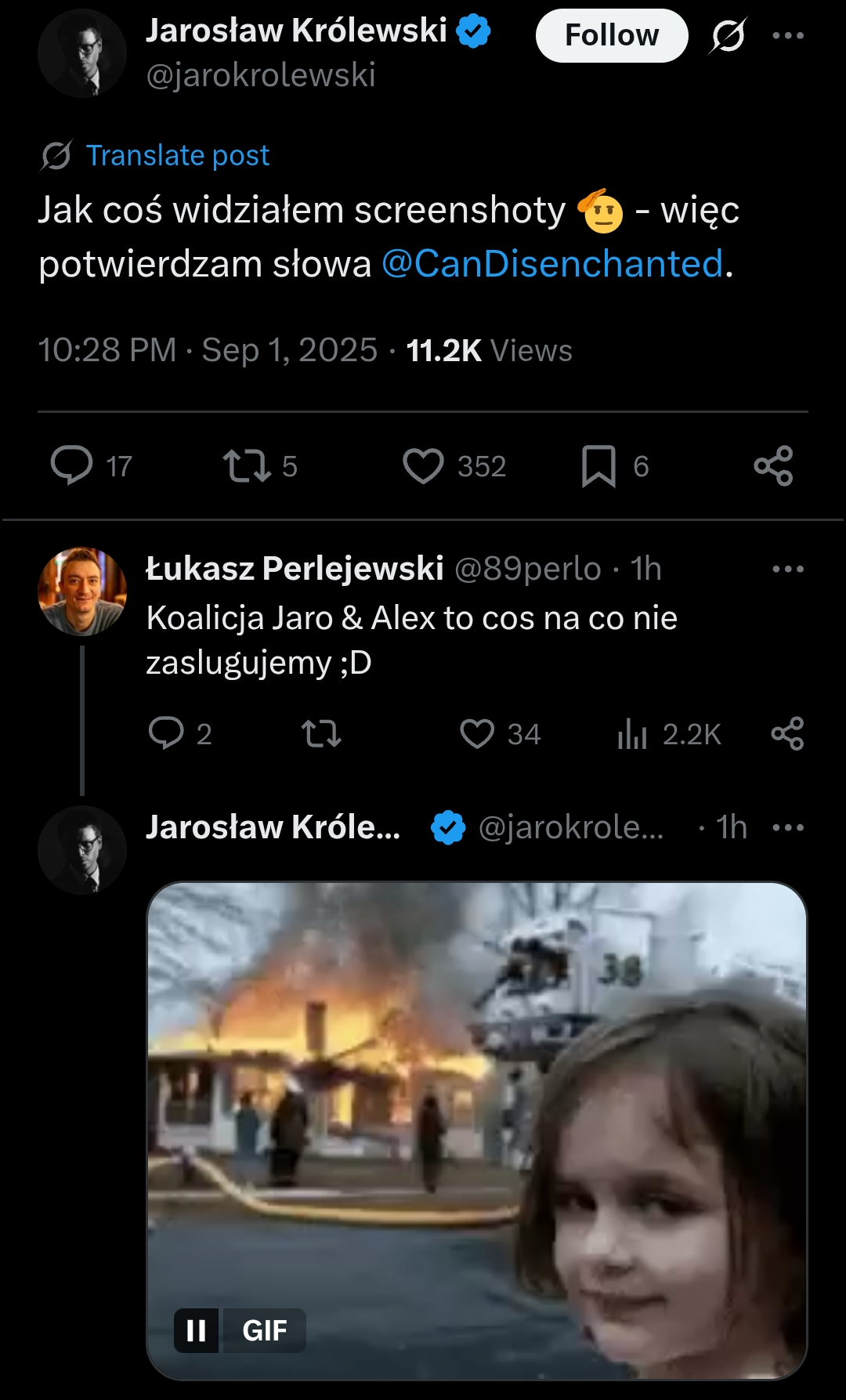Click the Grok icon beside Follow
The width and height of the screenshot is (846, 1400).
pos(728,36)
